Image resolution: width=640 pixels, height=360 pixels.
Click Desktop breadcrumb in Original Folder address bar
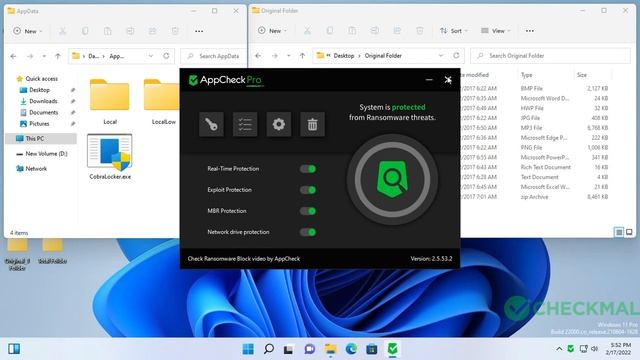(344, 56)
